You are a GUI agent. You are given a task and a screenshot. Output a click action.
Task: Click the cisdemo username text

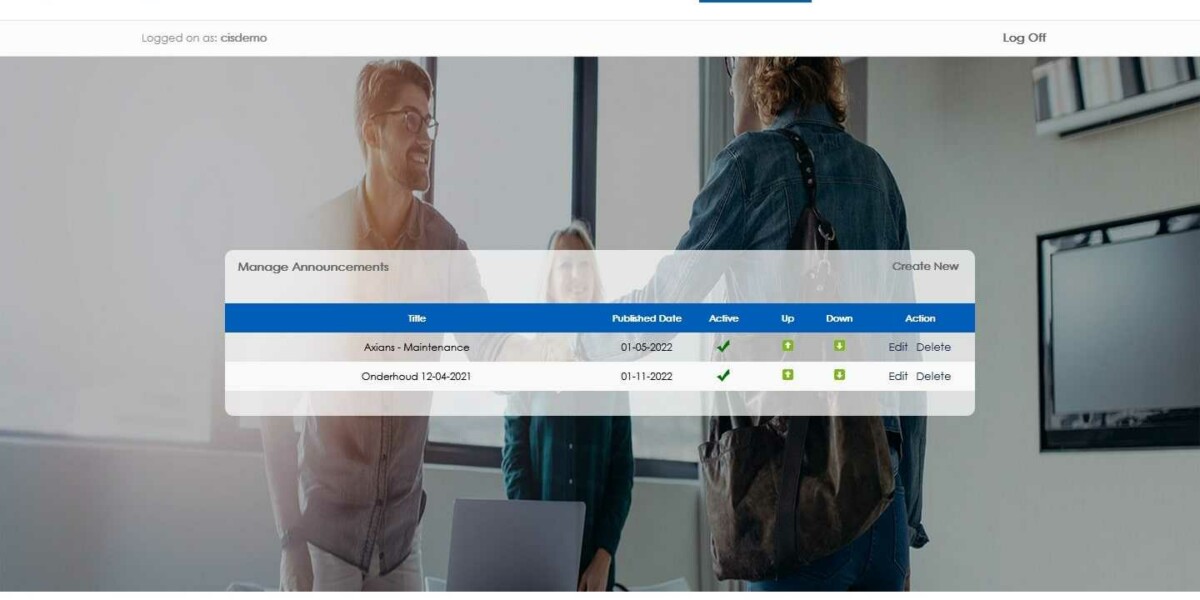point(244,38)
